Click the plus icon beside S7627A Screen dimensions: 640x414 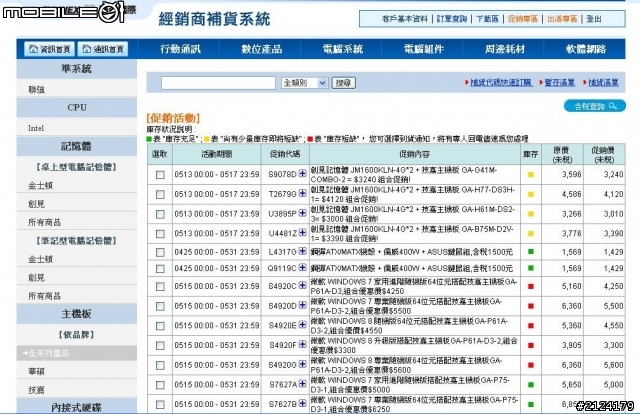click(x=302, y=384)
